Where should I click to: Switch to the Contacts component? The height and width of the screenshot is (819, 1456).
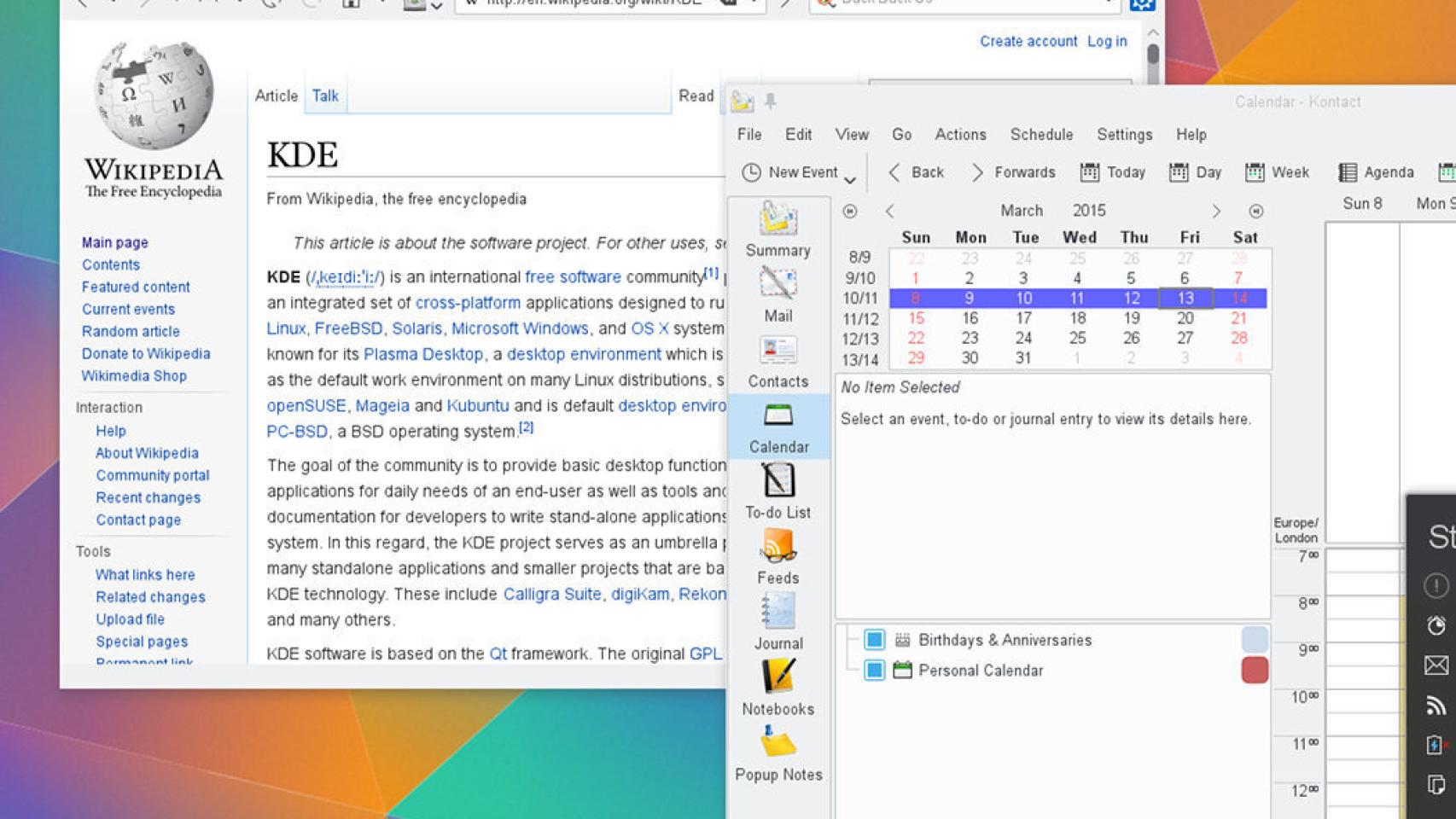[x=778, y=359]
